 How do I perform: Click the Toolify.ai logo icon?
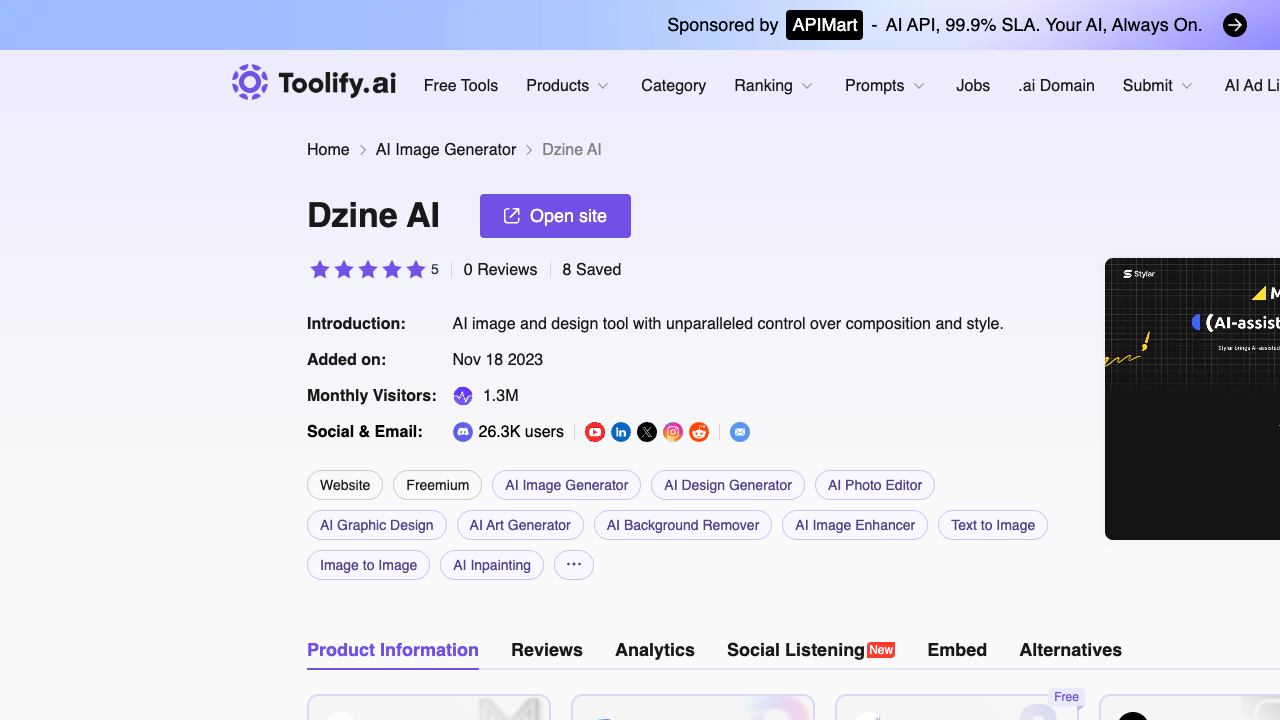[x=250, y=82]
